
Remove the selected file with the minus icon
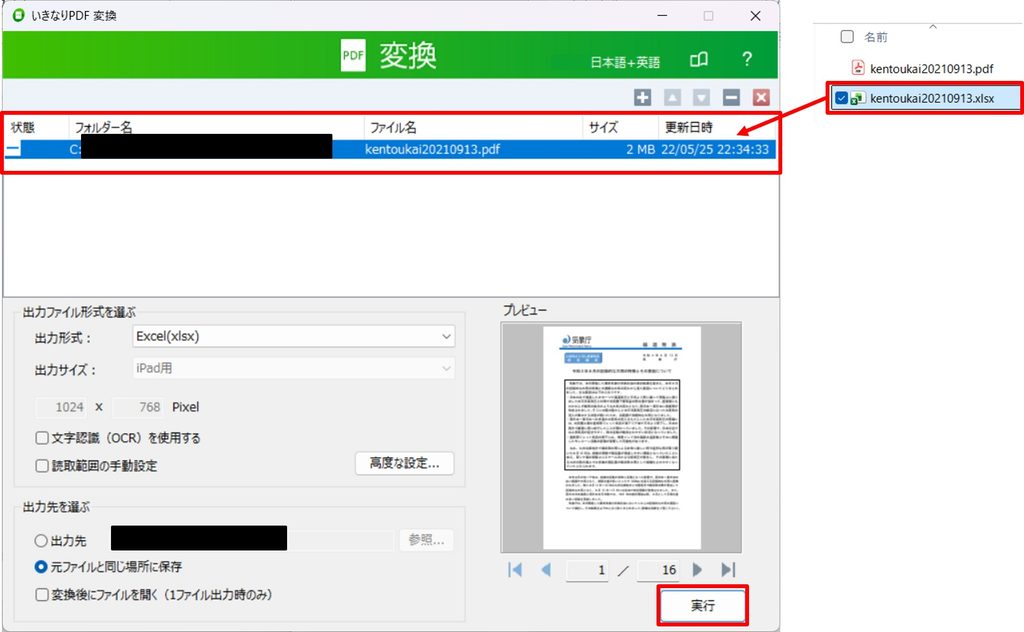[731, 97]
